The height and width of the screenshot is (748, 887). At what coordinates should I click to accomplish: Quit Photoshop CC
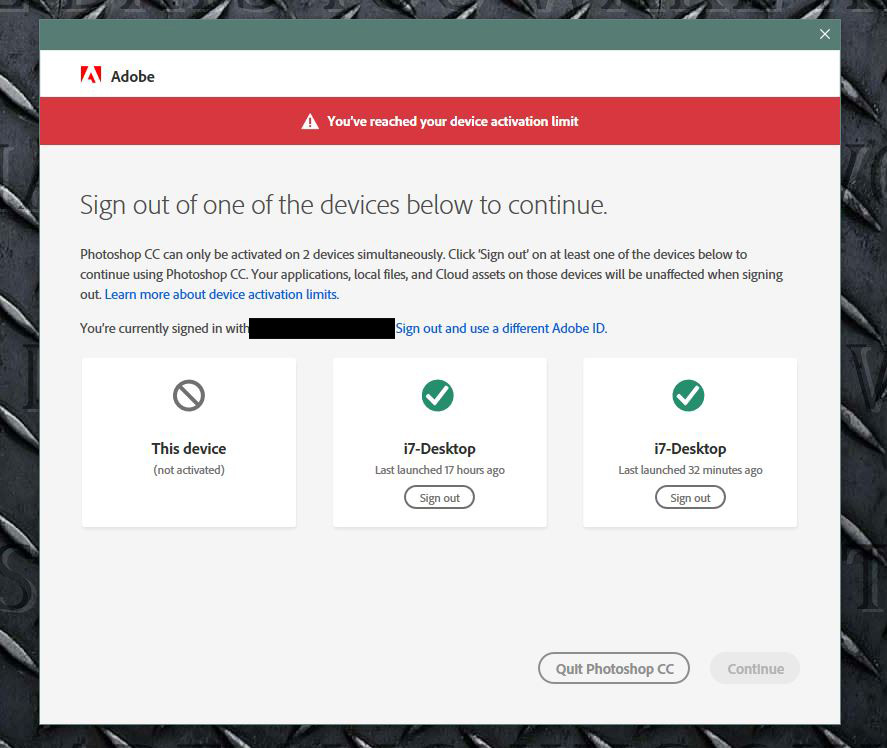pyautogui.click(x=614, y=668)
